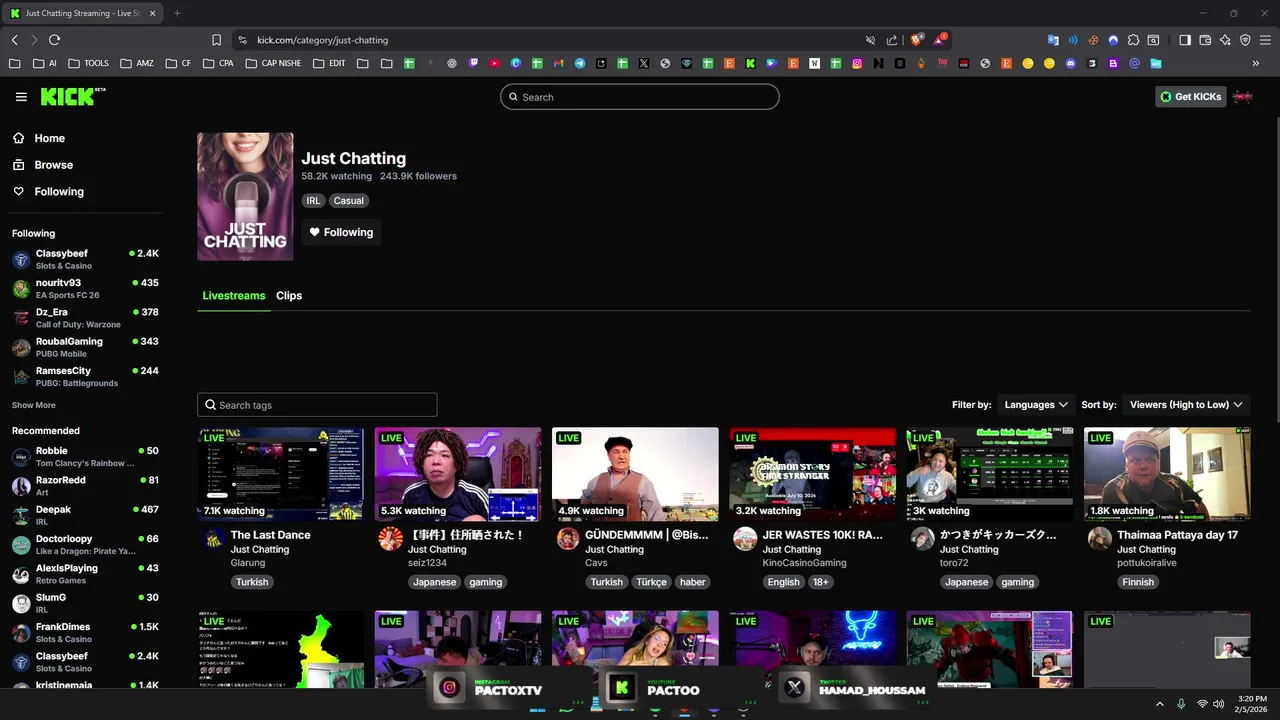Viewport: 1280px width, 720px height.
Task: Click the RazorRedd avatar icon
Action: (x=21, y=487)
